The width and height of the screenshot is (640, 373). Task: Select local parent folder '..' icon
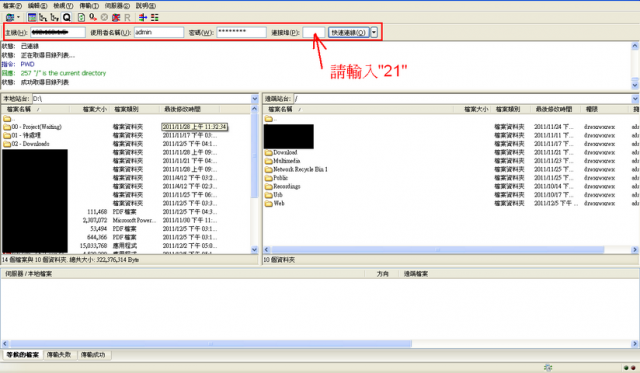[7, 119]
